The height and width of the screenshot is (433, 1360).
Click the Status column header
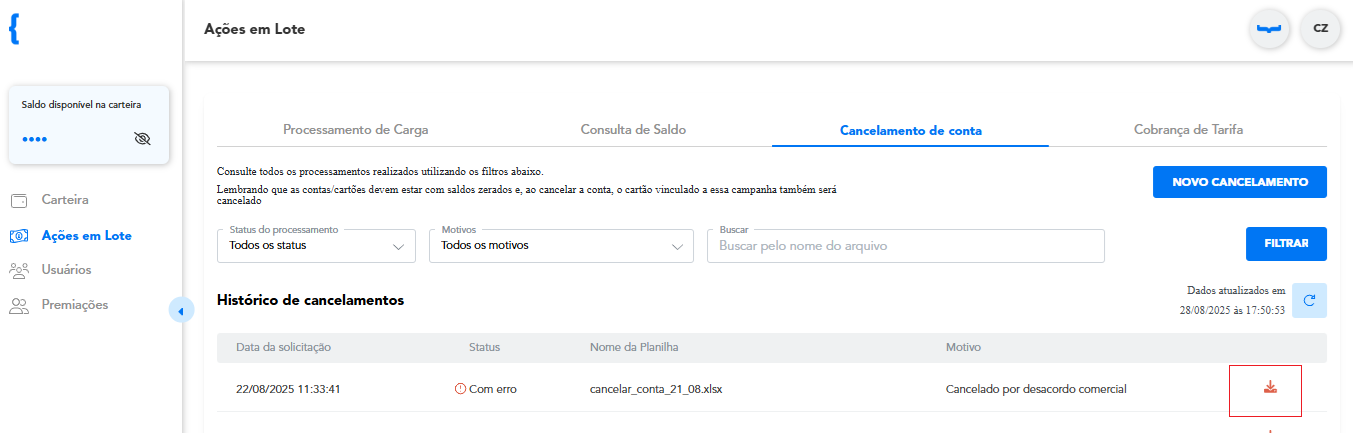point(484,347)
